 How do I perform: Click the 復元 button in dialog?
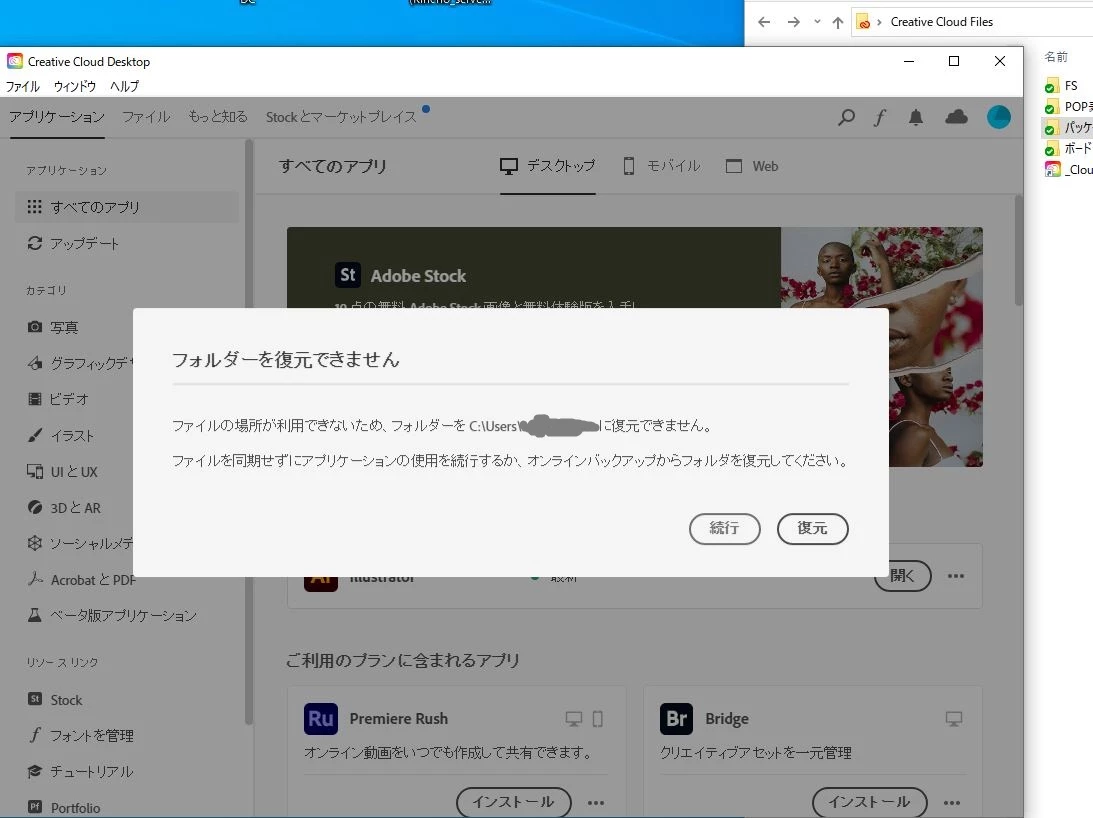tap(813, 529)
